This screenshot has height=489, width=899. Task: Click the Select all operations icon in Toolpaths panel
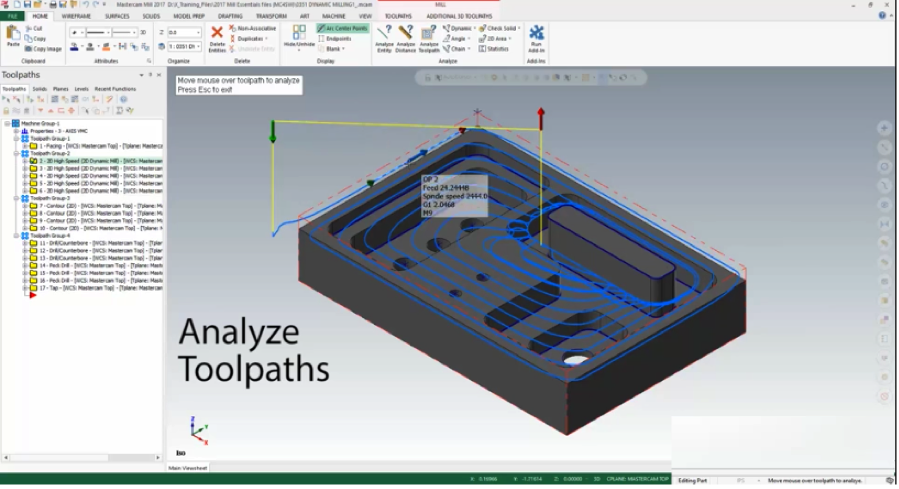click(x=6, y=100)
